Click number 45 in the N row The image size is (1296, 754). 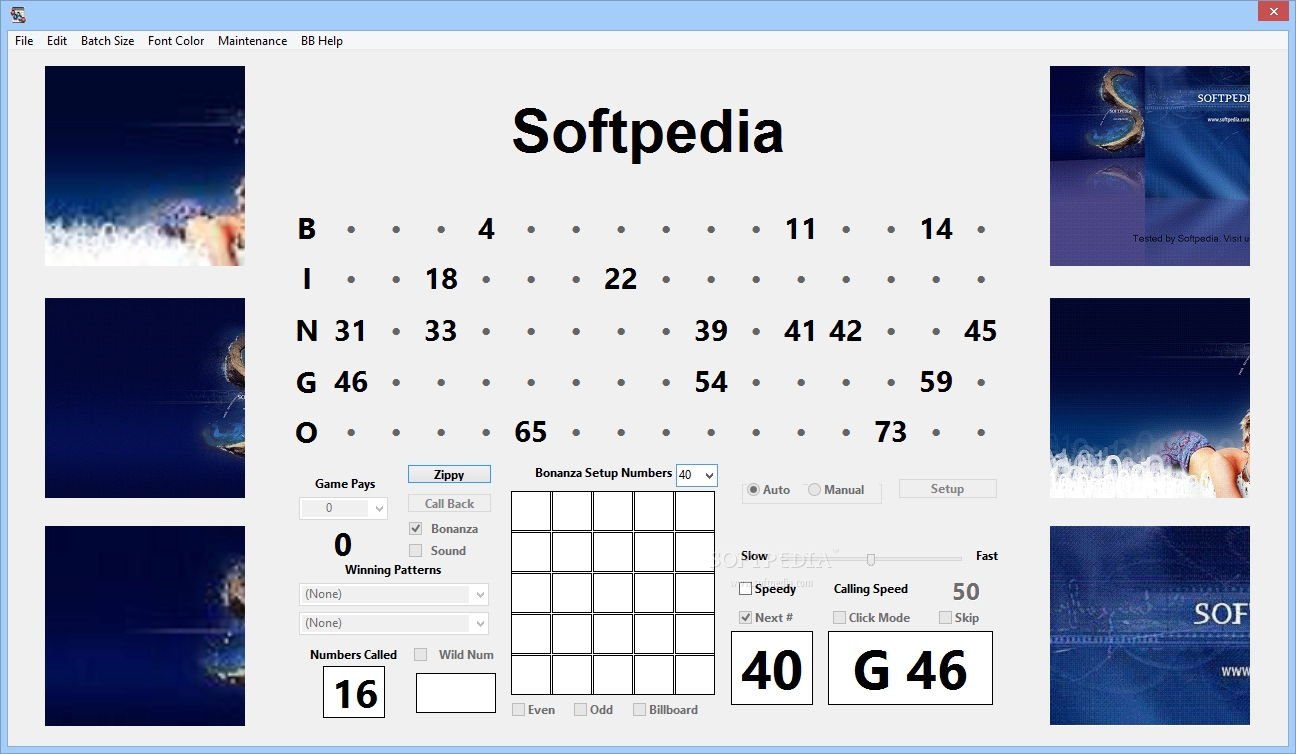coord(981,331)
